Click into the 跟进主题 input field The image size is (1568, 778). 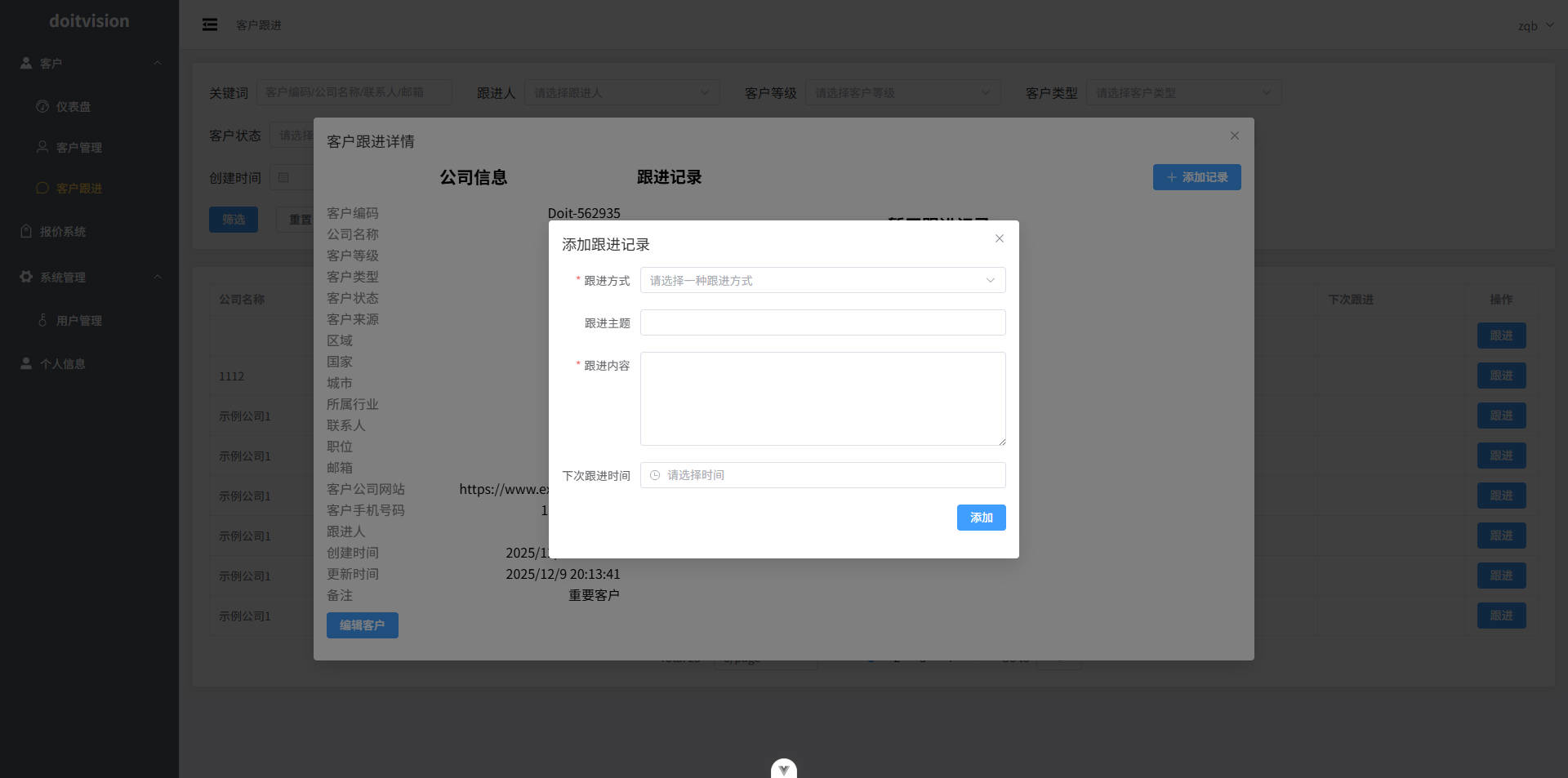pyautogui.click(x=822, y=322)
